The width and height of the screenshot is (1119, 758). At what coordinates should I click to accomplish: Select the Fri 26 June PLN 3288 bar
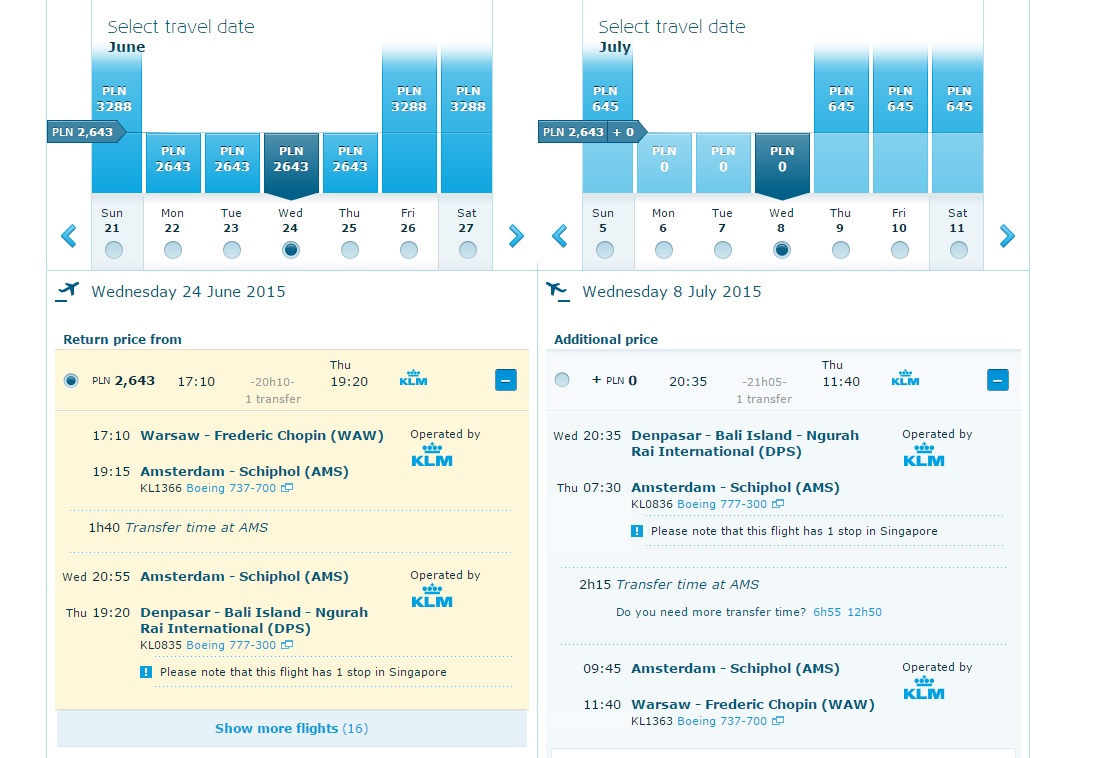coord(409,118)
